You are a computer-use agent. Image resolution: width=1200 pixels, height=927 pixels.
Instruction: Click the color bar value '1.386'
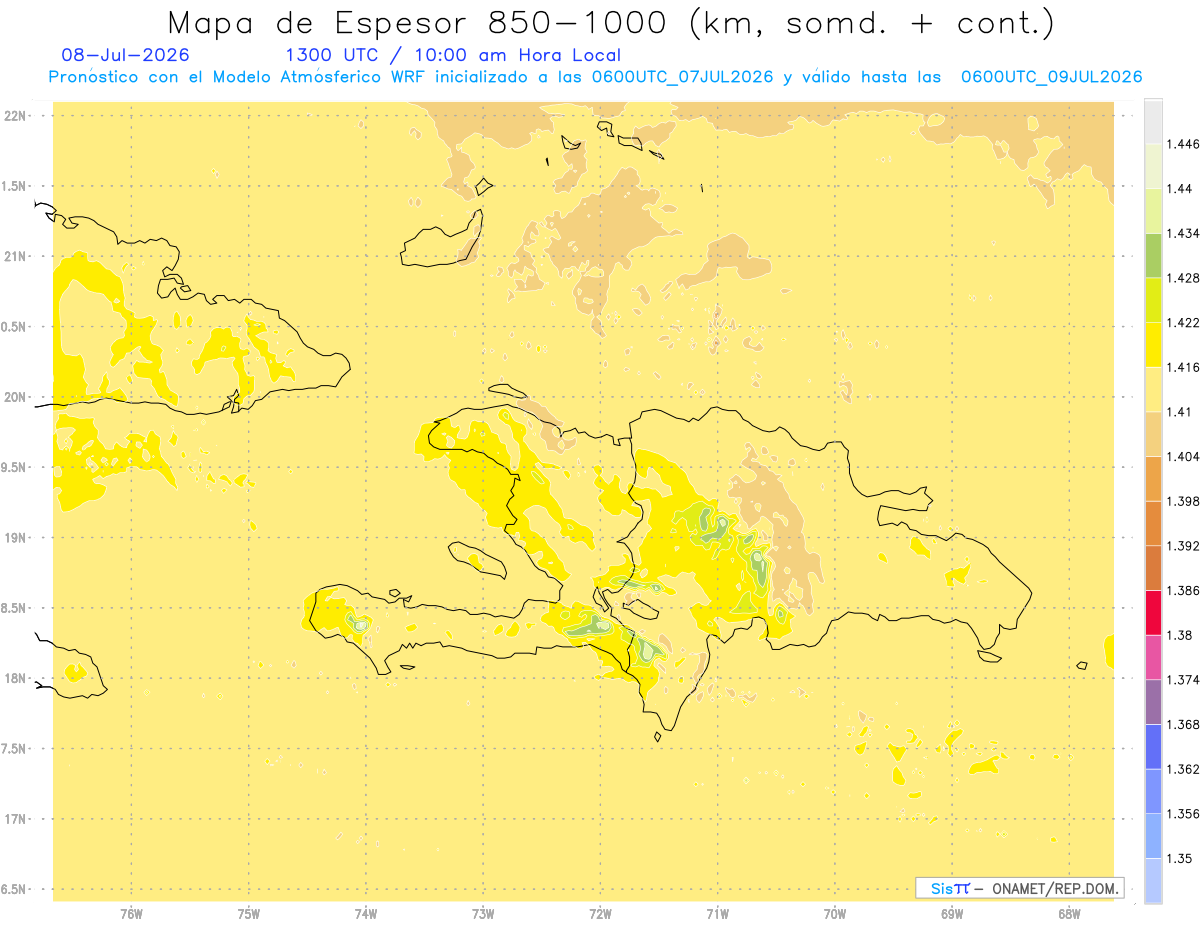(x=1183, y=590)
